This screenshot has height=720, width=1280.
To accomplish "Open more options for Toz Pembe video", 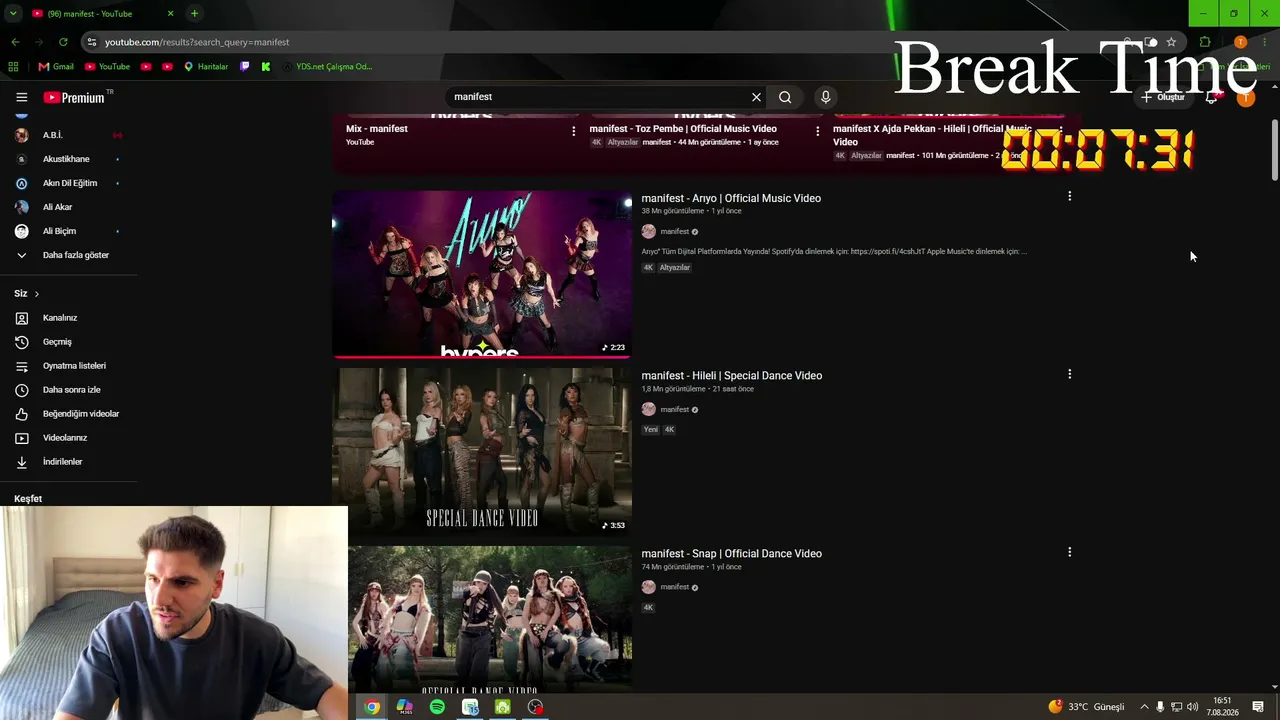I will coord(817,131).
